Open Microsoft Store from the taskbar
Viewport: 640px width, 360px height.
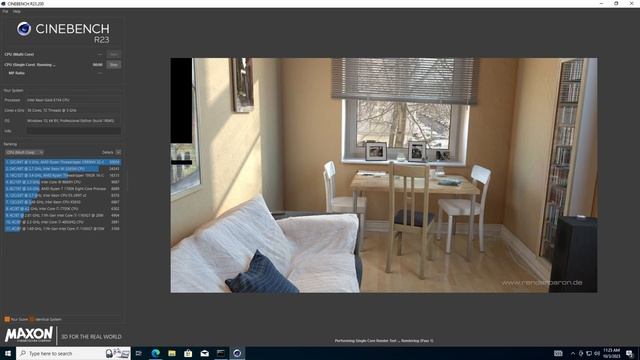(188, 353)
